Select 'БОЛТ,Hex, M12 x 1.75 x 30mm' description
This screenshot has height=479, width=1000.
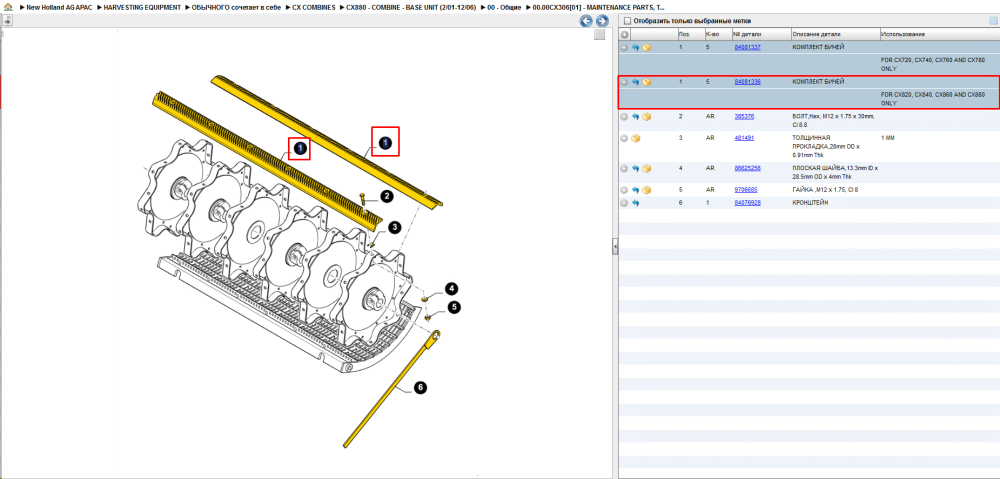tap(835, 117)
